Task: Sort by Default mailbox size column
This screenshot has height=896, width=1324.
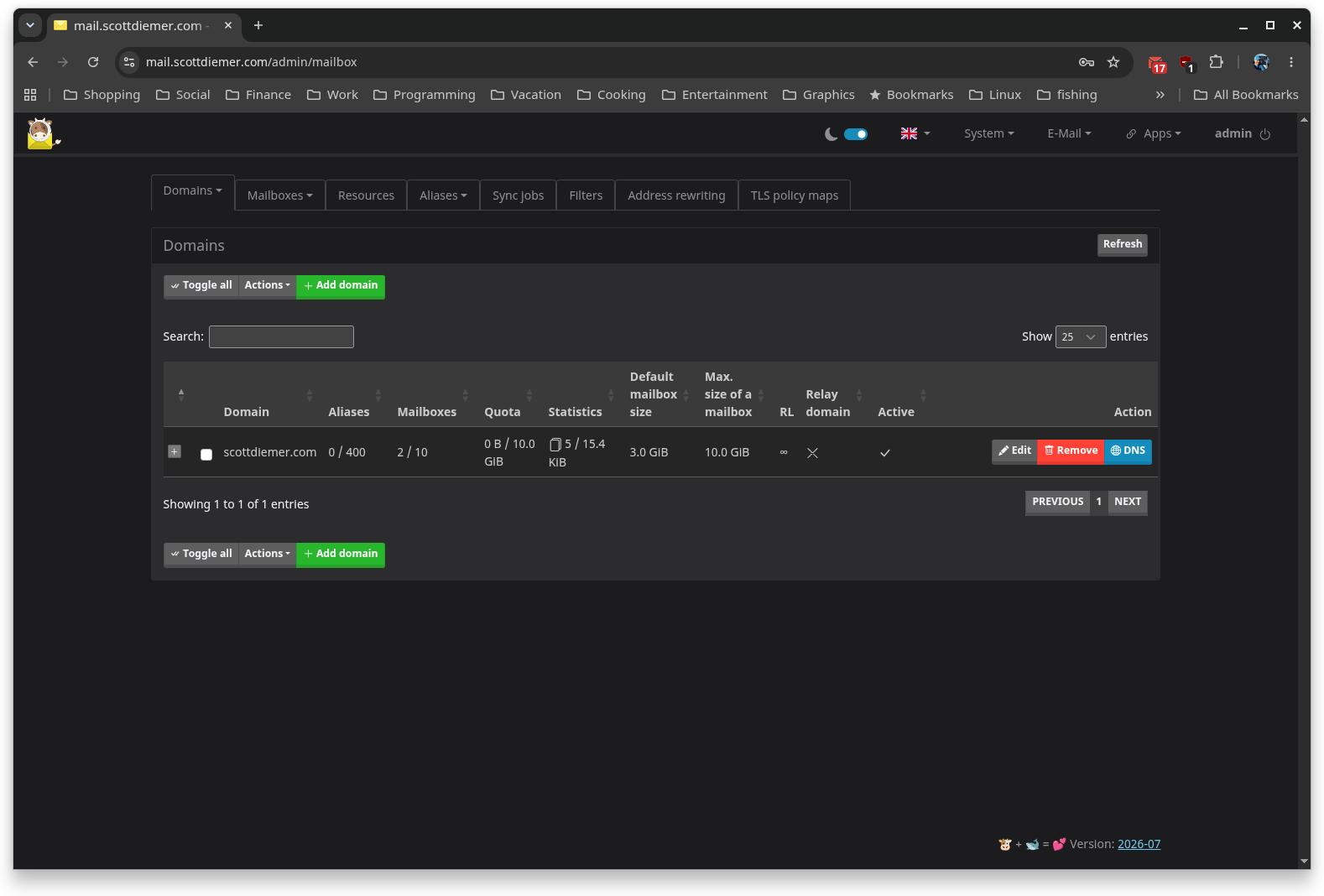Action: pyautogui.click(x=661, y=394)
